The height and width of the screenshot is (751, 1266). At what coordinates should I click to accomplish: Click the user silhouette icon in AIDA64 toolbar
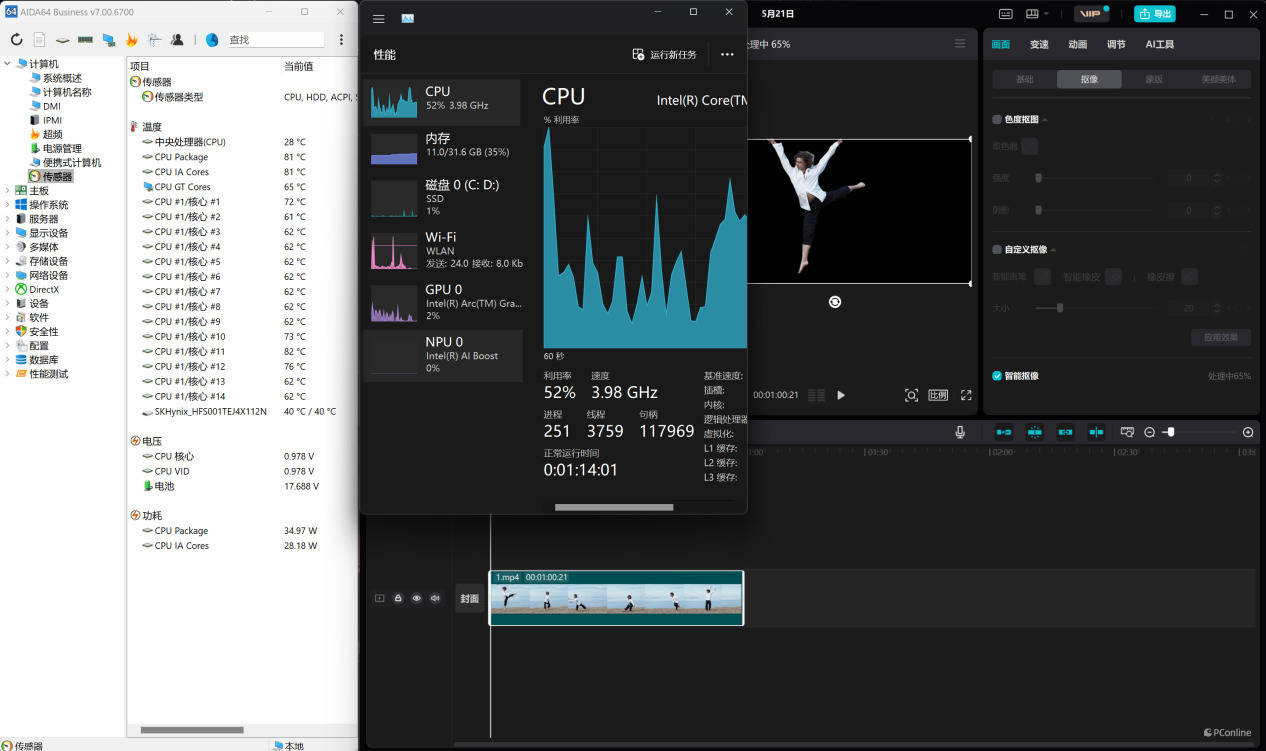click(x=177, y=40)
